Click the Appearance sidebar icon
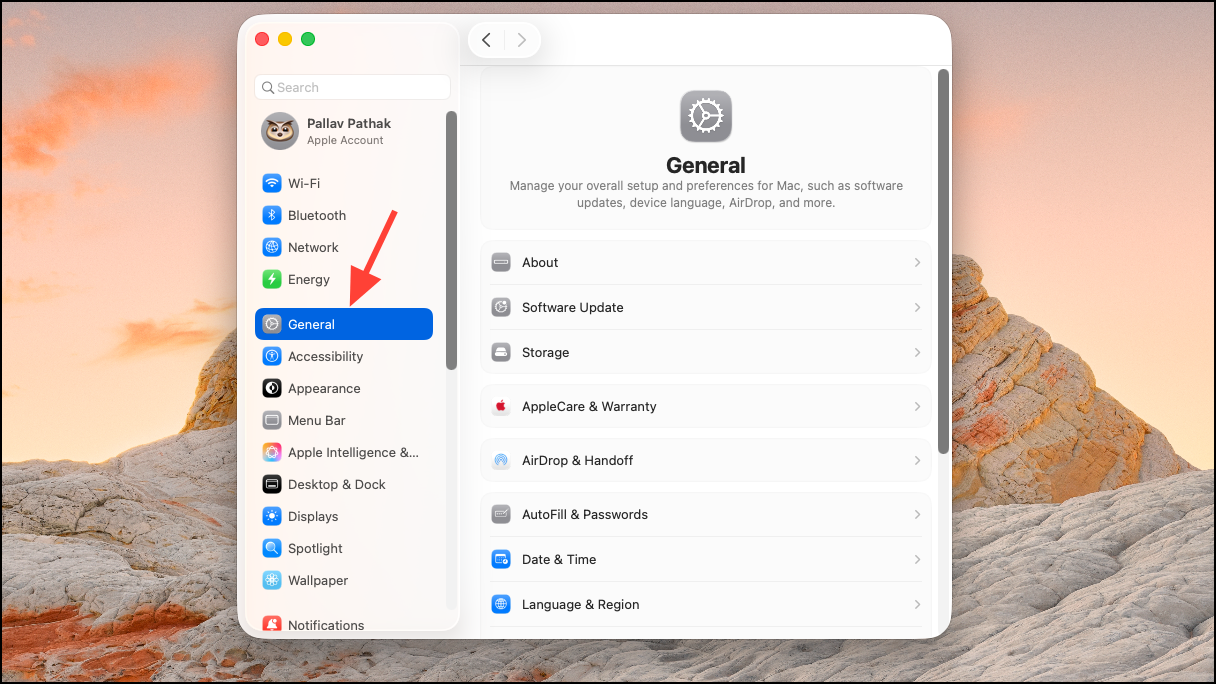This screenshot has width=1216, height=684. (272, 388)
